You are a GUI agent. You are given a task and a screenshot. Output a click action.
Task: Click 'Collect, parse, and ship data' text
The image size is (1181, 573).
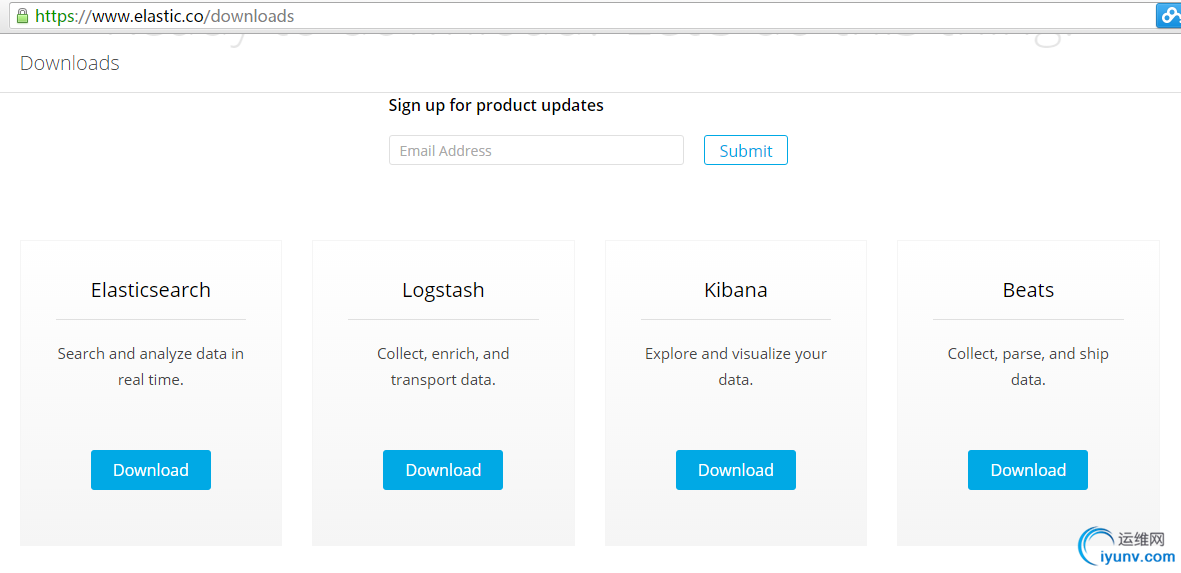(x=1028, y=367)
